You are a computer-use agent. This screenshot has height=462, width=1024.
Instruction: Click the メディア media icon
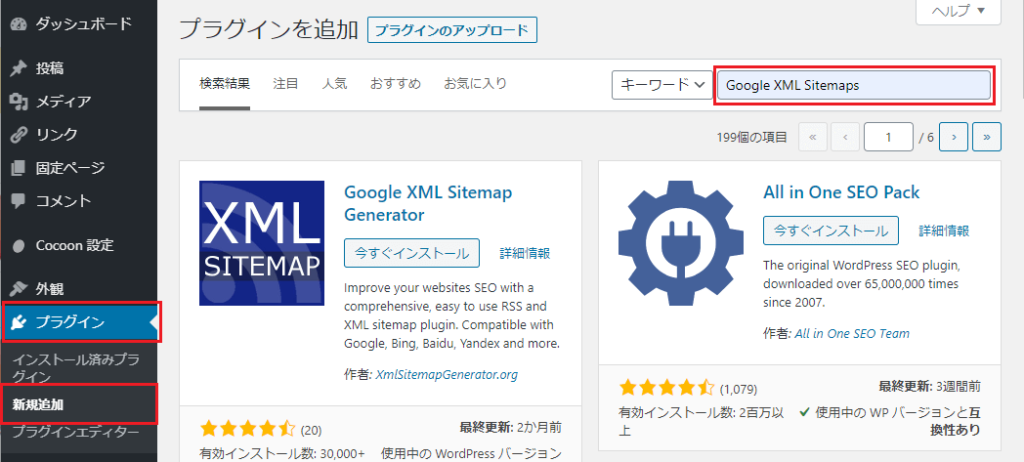pos(18,102)
